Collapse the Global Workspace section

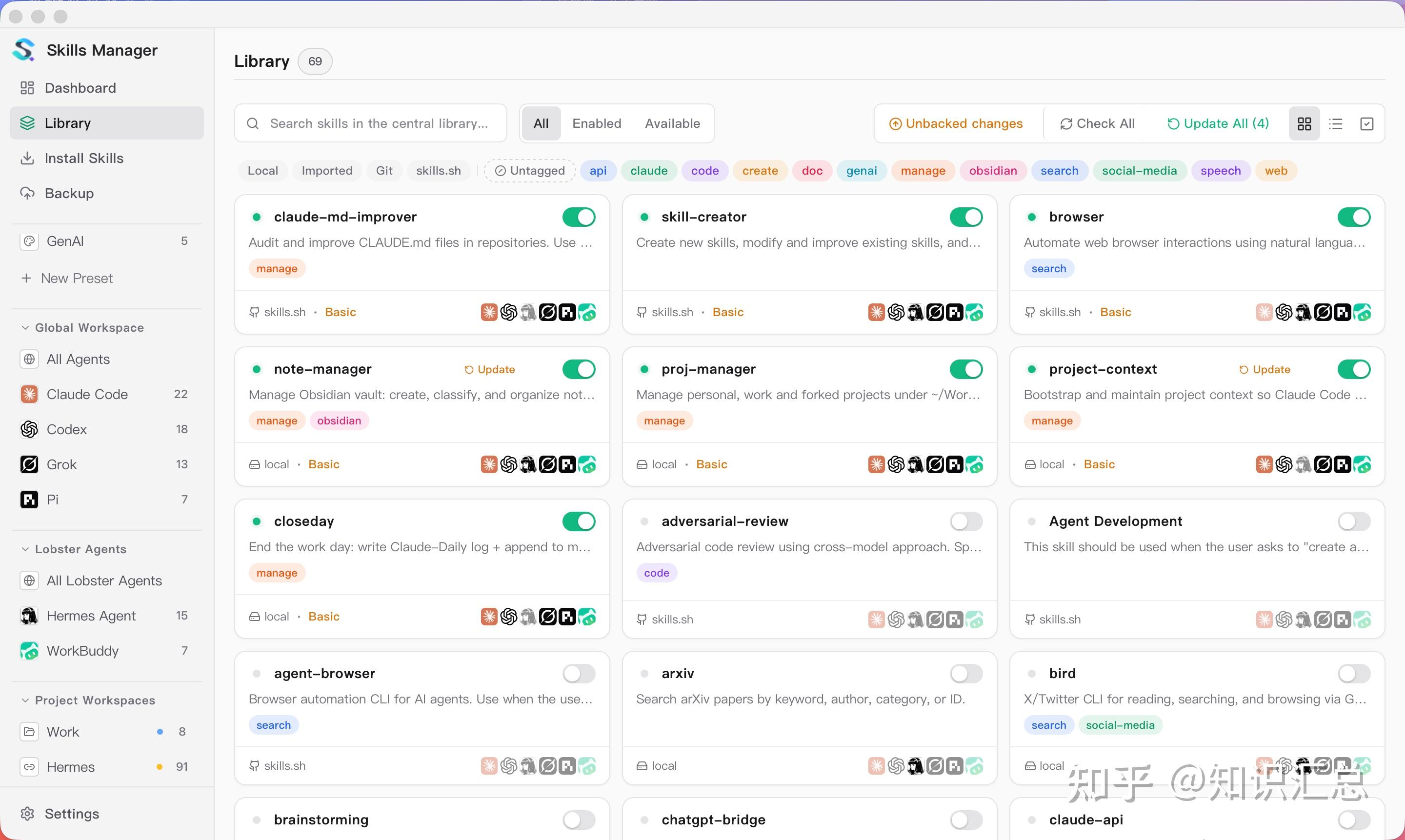click(x=82, y=328)
